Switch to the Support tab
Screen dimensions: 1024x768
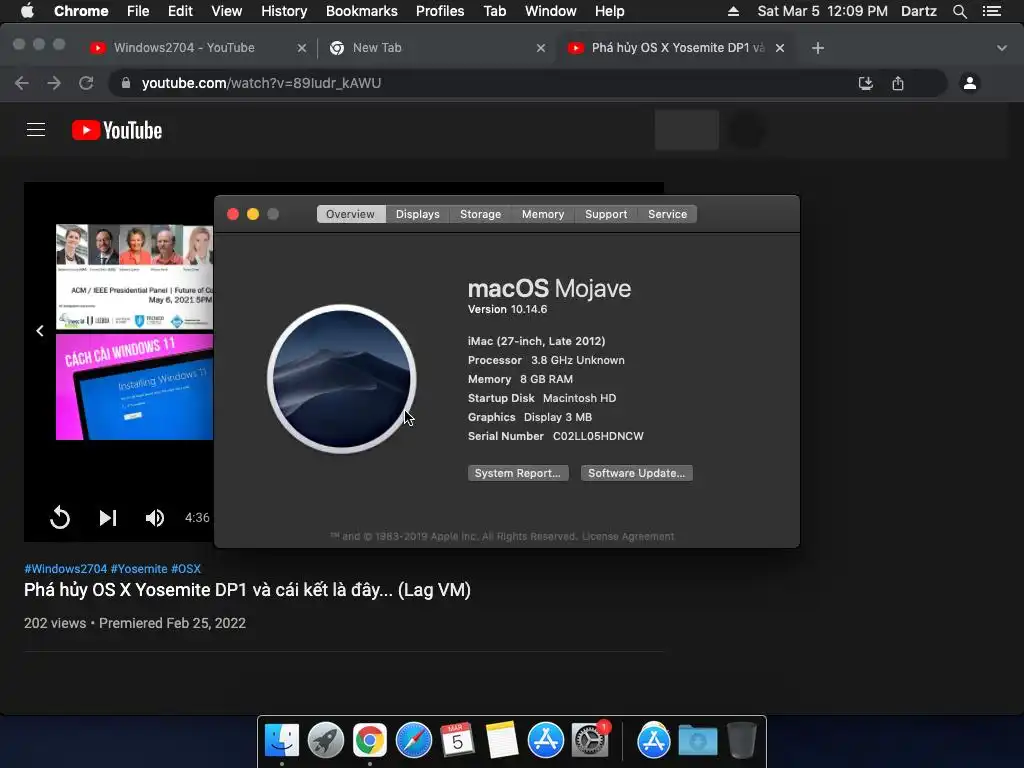click(x=606, y=214)
